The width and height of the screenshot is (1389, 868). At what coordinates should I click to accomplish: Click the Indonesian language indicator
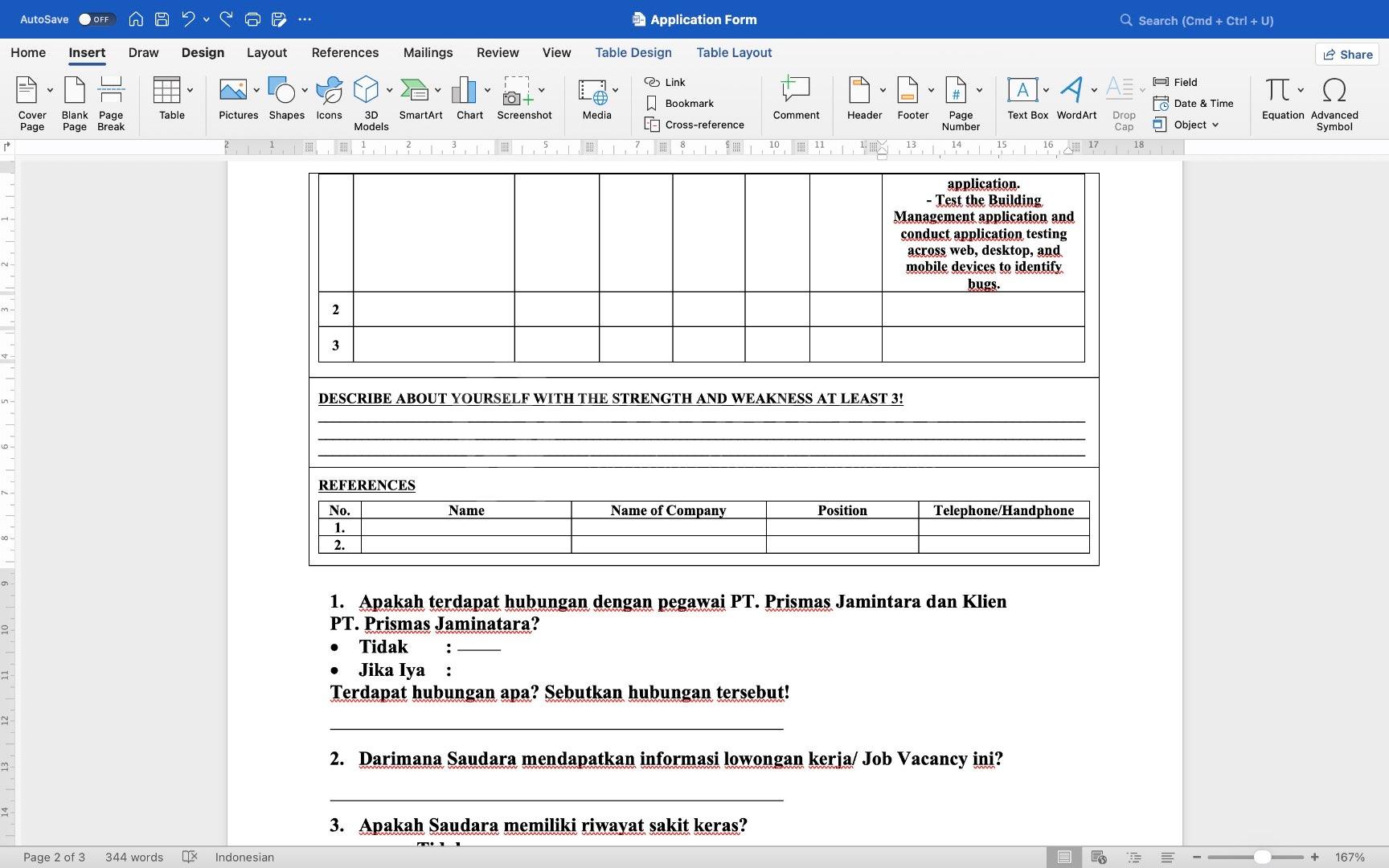coord(244,858)
